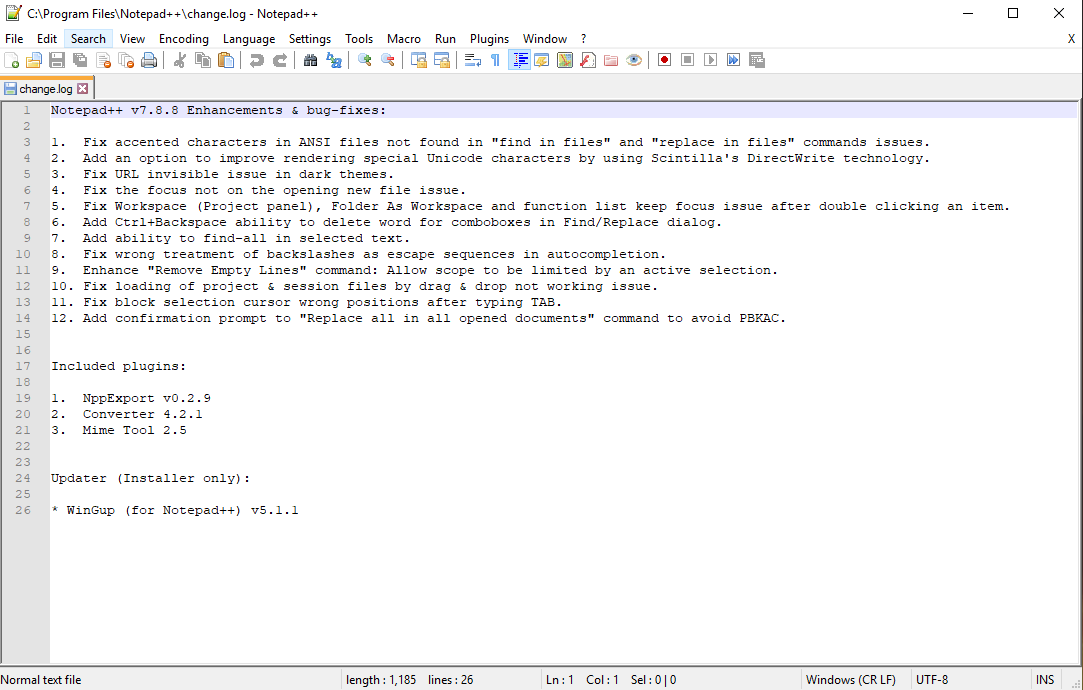Place cursor in 'Included plugins:' line
This screenshot has height=690, width=1083.
pyautogui.click(x=118, y=366)
